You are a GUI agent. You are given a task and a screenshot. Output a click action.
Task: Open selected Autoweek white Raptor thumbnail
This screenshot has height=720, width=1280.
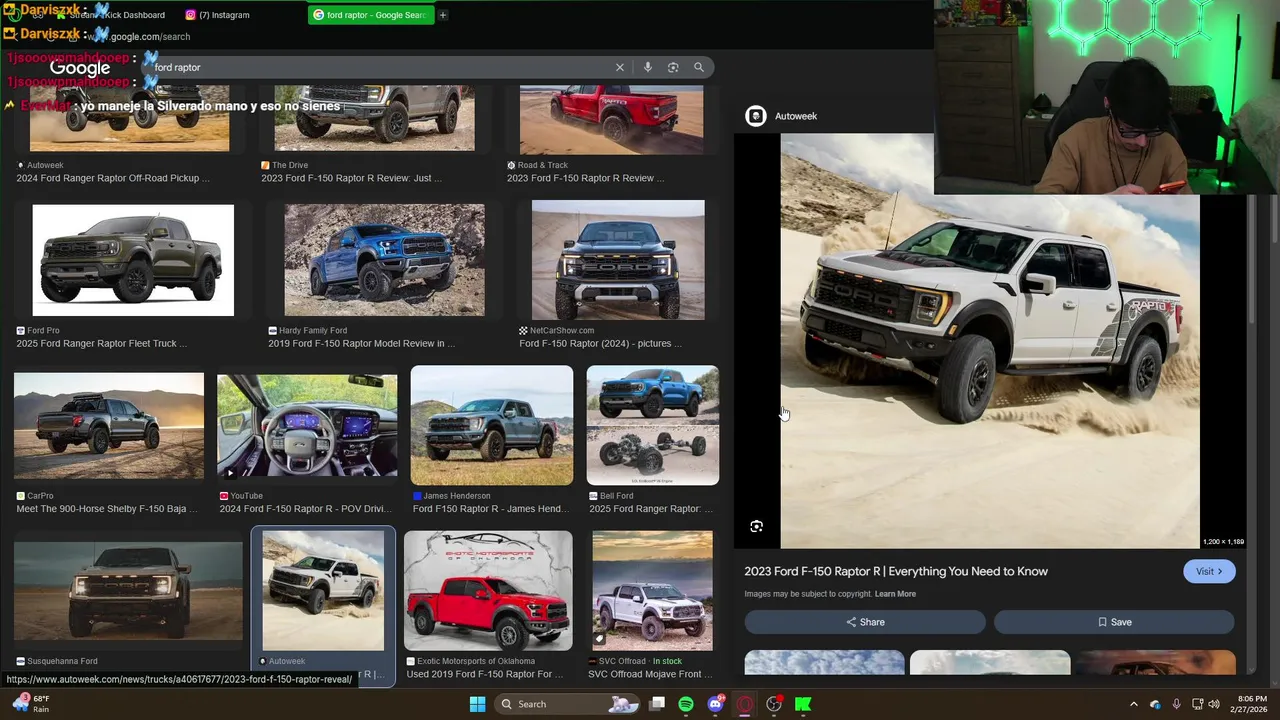[323, 591]
